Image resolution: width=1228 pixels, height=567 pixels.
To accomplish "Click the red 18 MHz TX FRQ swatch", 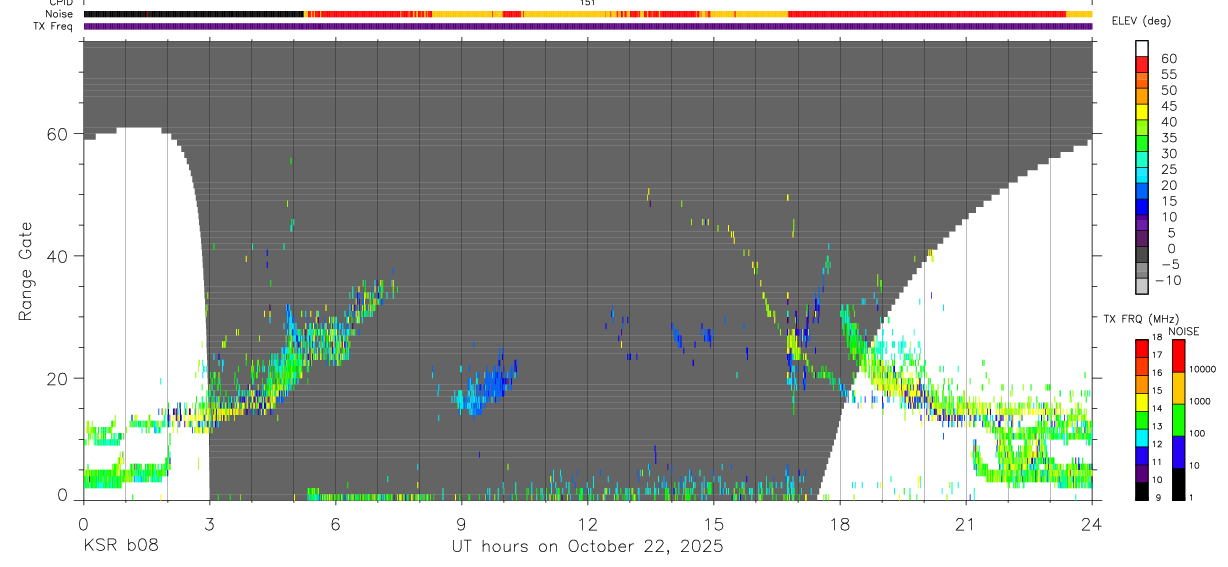I will (1142, 347).
